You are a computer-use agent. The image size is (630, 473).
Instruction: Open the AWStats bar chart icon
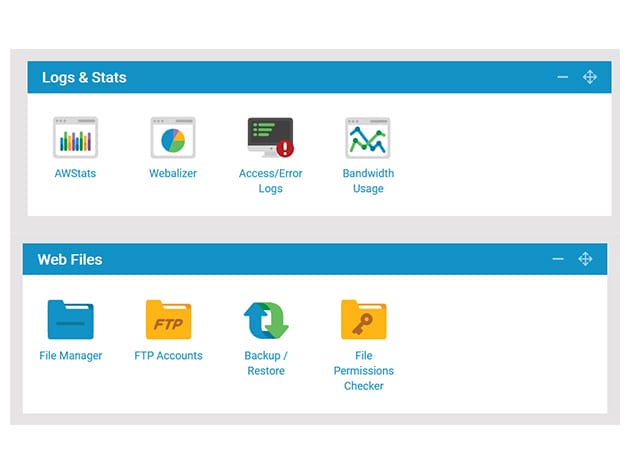(x=75, y=138)
